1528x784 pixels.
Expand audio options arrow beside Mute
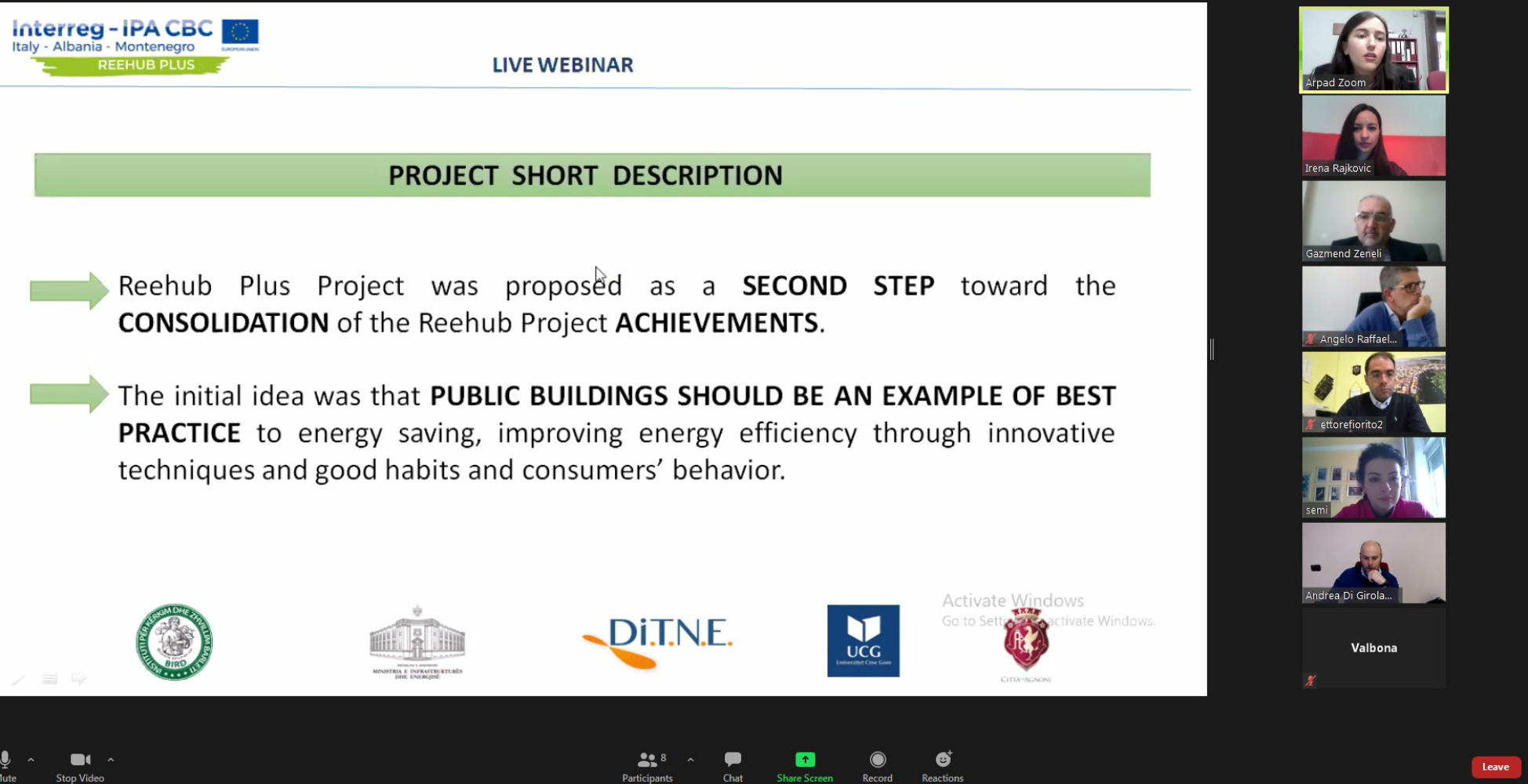point(31,759)
